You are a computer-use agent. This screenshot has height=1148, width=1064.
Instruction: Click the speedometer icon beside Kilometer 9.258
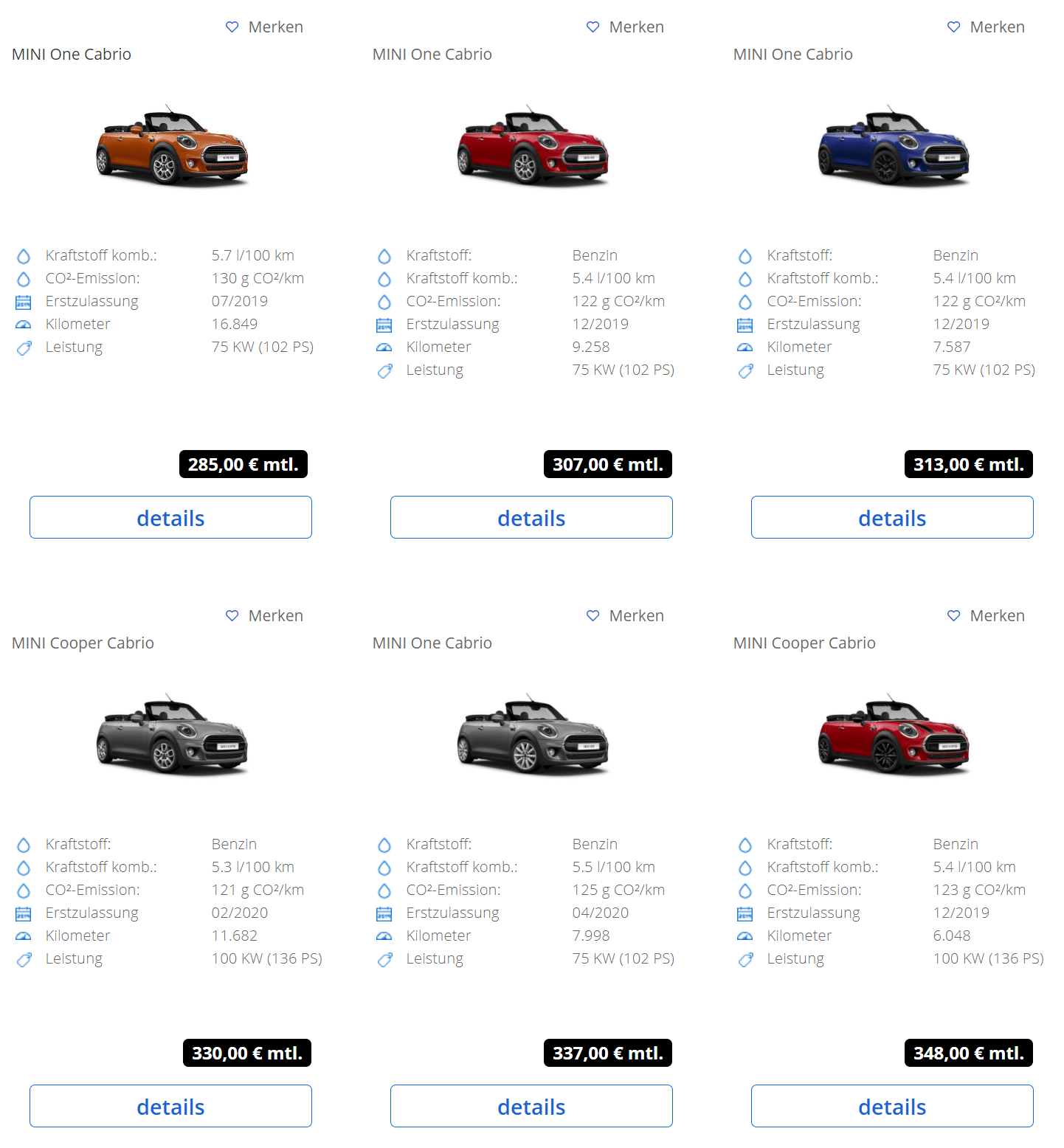(x=384, y=347)
